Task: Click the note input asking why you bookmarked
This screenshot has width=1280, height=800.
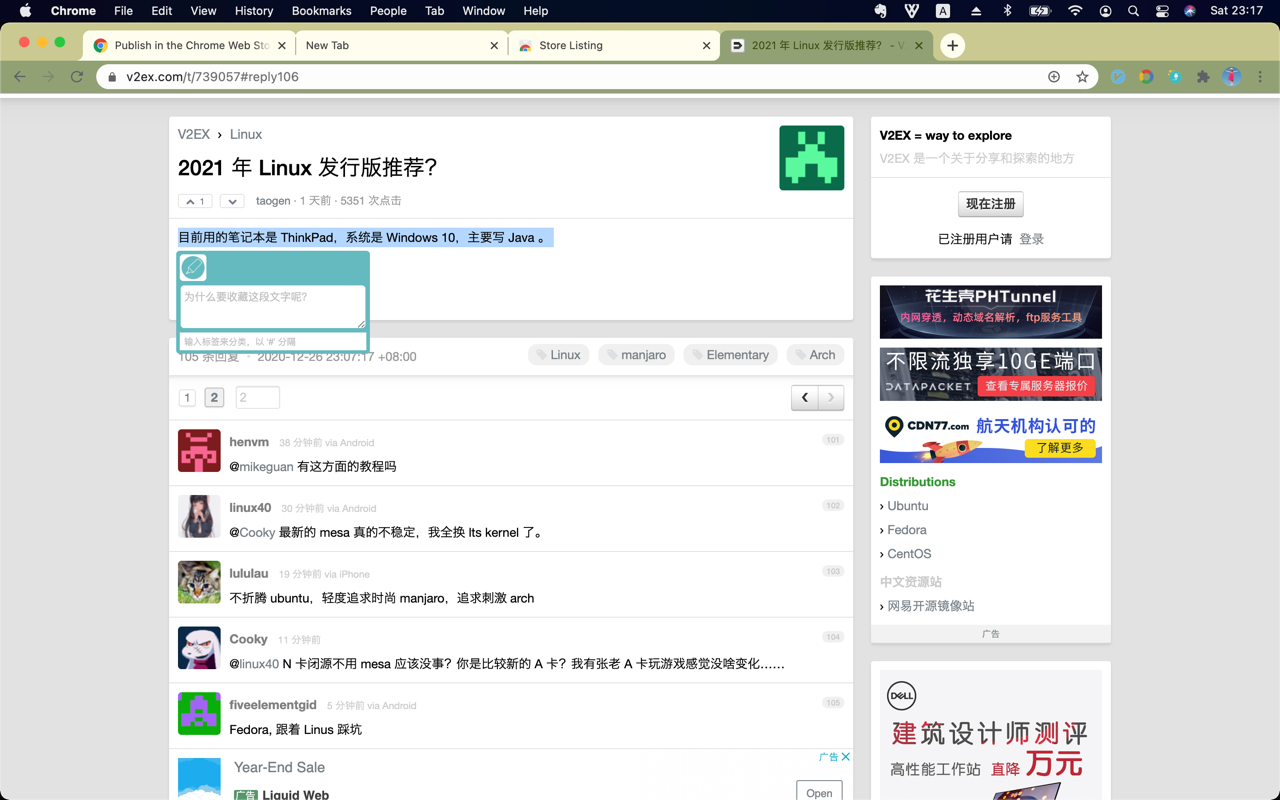Action: (272, 306)
